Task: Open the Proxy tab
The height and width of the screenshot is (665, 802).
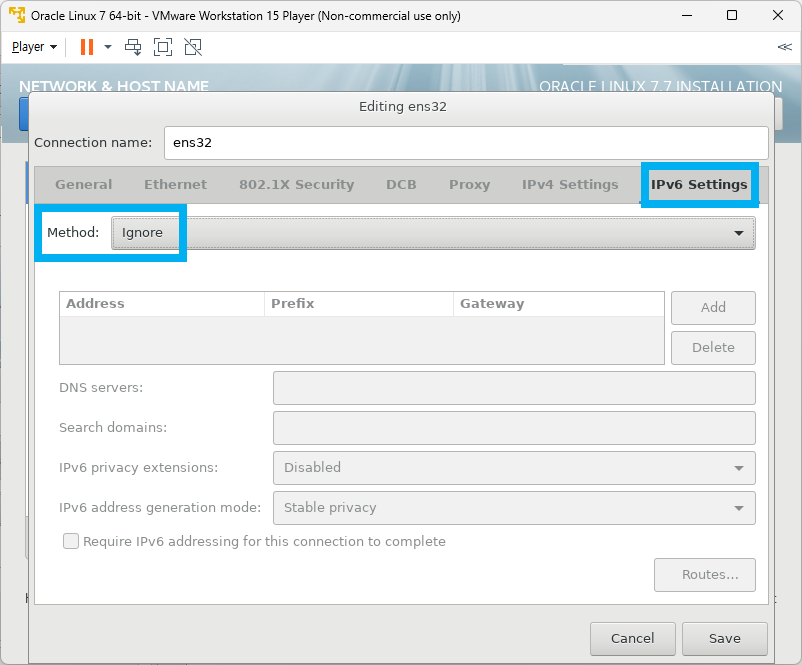Action: pos(470,185)
